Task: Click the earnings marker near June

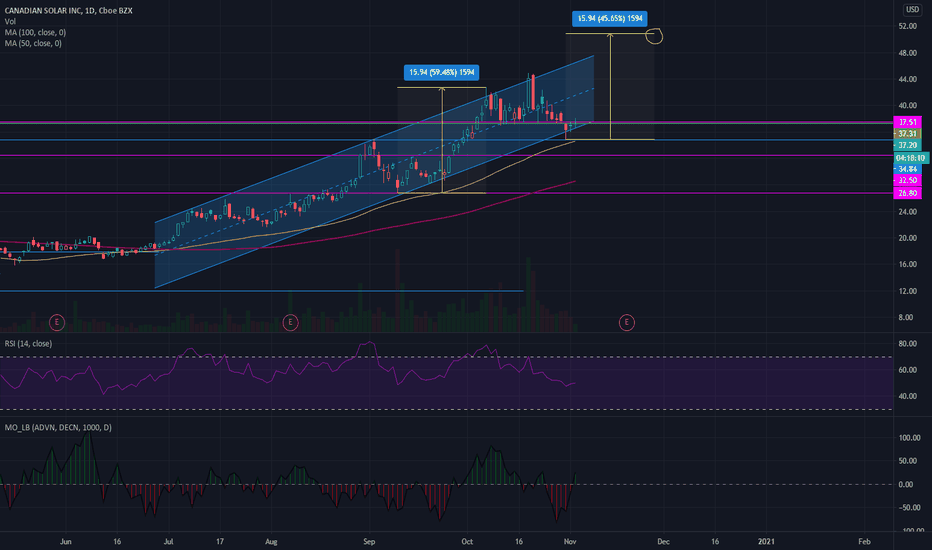Action: (x=56, y=323)
